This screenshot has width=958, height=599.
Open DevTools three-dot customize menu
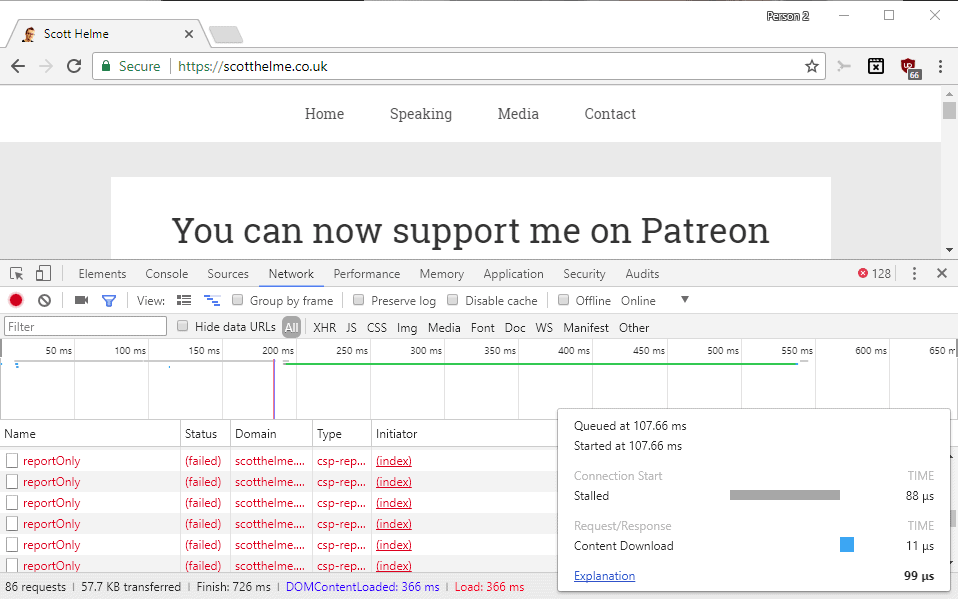tap(914, 274)
